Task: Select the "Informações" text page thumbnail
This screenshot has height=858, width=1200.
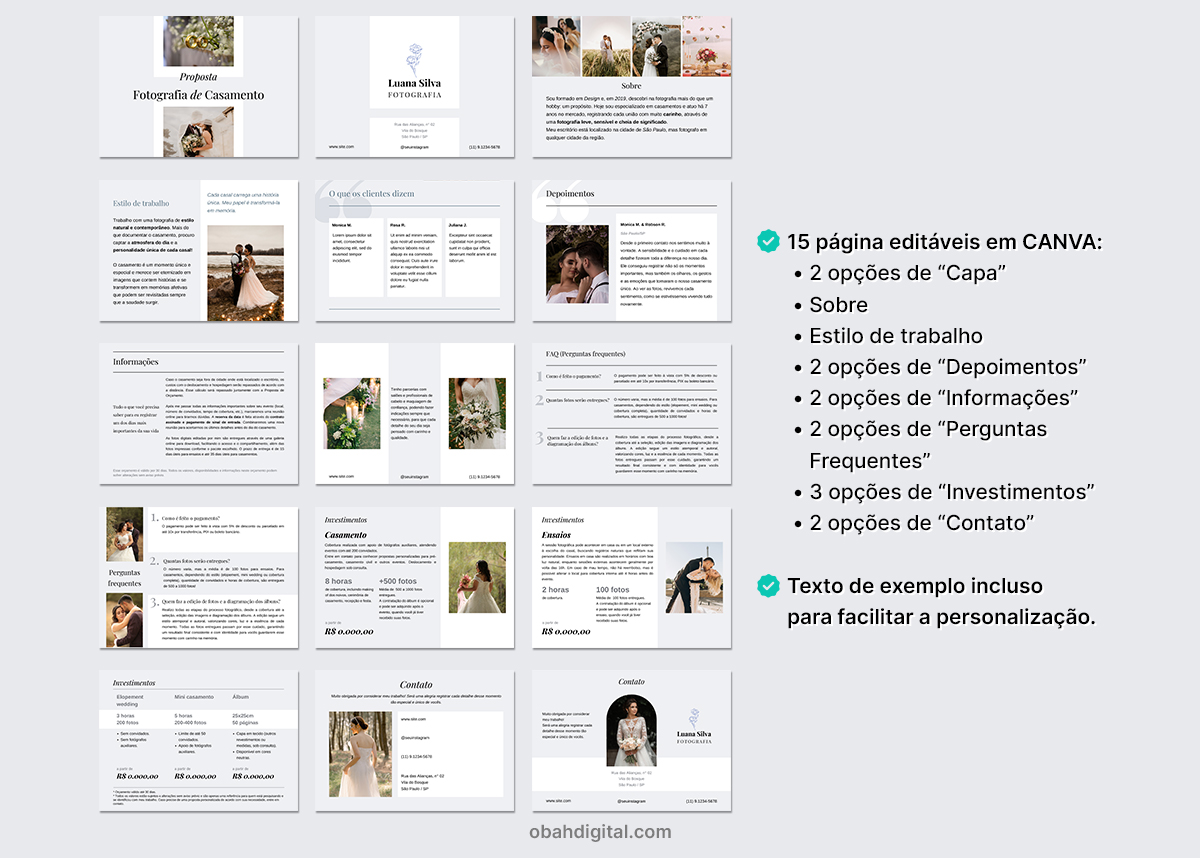Action: (198, 414)
